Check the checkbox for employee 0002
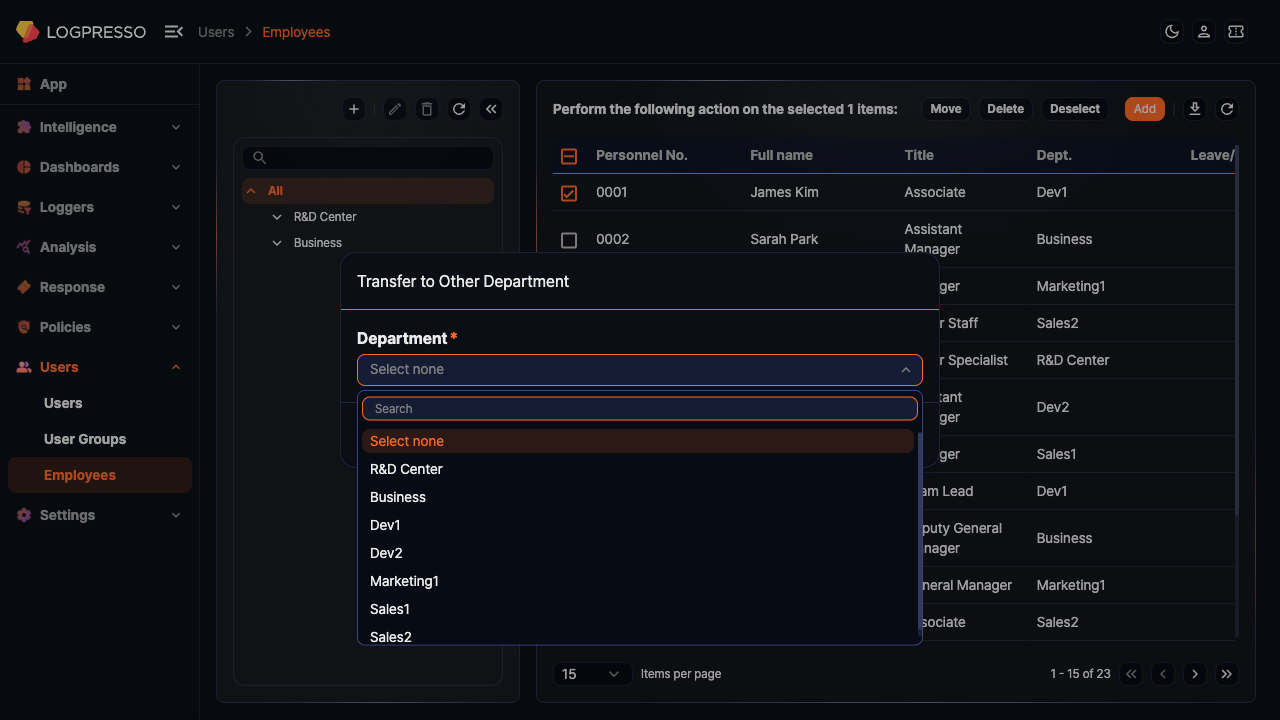The width and height of the screenshot is (1280, 720). [569, 240]
